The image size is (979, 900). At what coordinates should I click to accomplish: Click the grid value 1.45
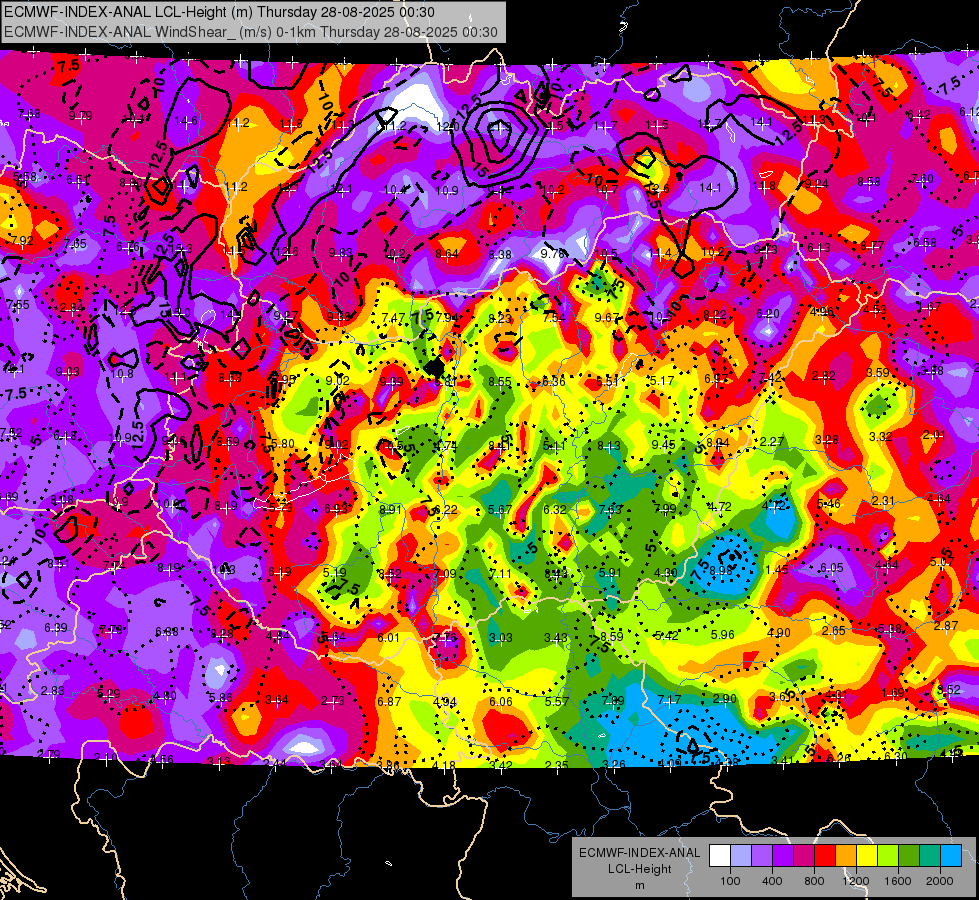point(777,570)
